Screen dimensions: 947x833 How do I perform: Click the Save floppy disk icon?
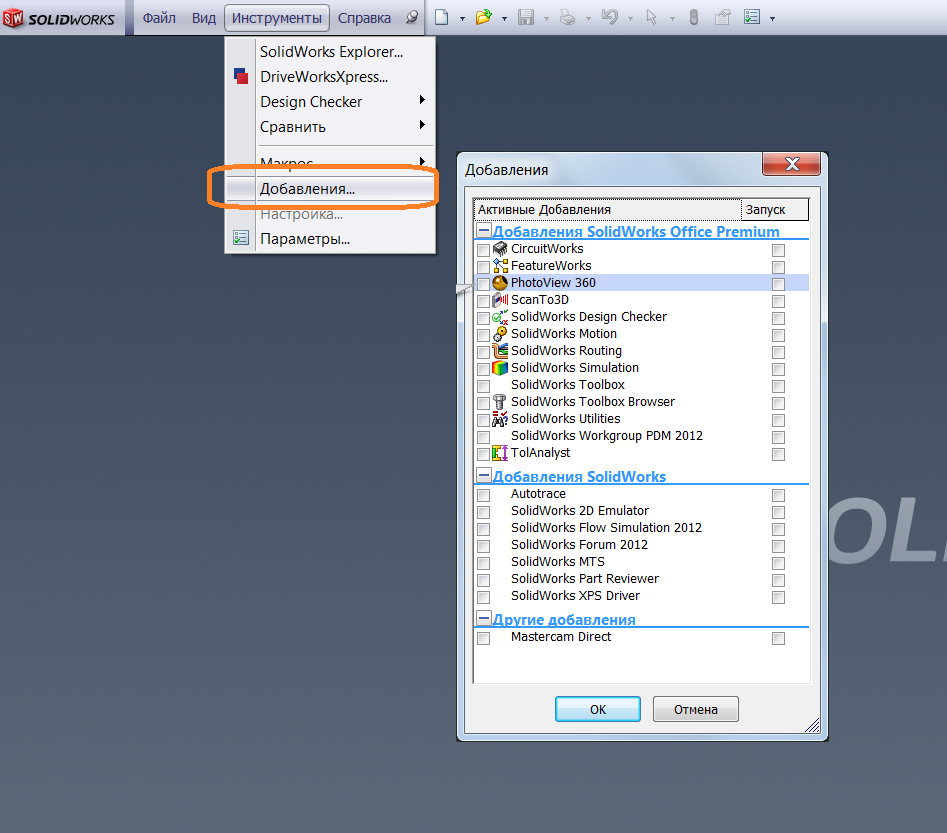pyautogui.click(x=526, y=18)
